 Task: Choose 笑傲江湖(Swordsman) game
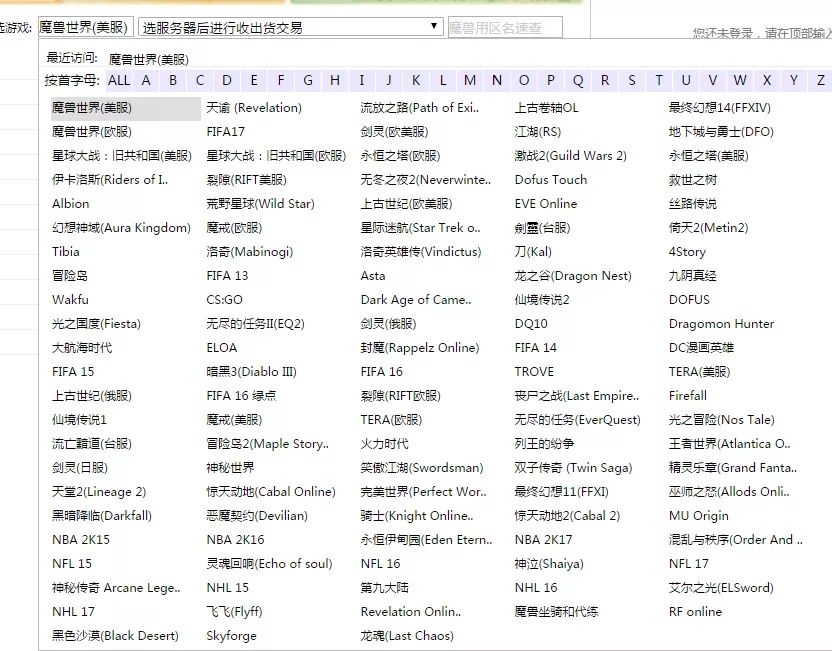coord(422,468)
